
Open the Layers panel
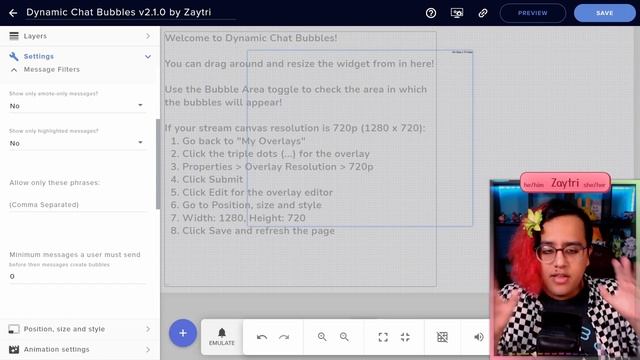80,36
